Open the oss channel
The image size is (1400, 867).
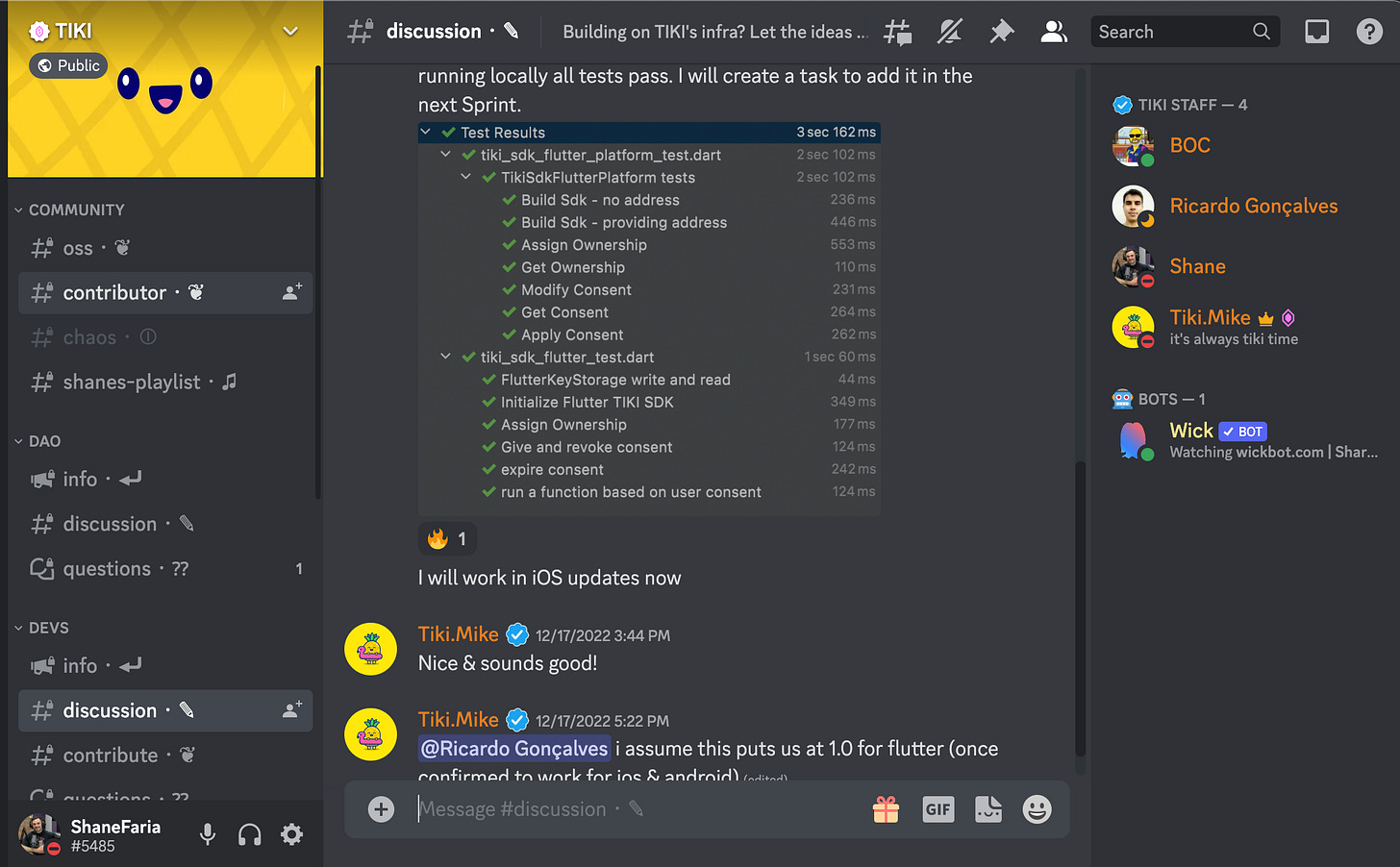click(x=165, y=248)
